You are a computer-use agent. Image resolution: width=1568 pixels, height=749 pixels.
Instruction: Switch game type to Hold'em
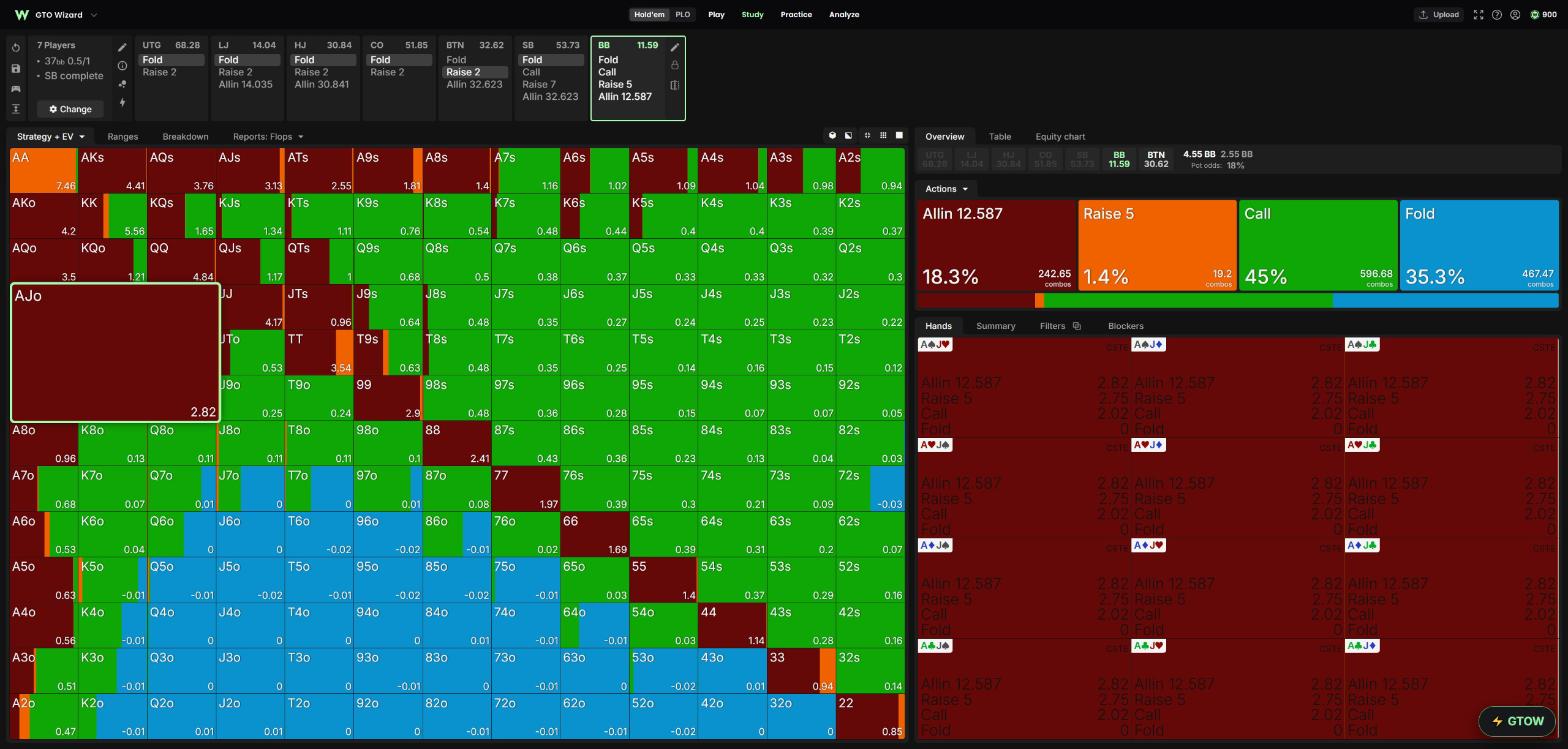click(x=649, y=15)
